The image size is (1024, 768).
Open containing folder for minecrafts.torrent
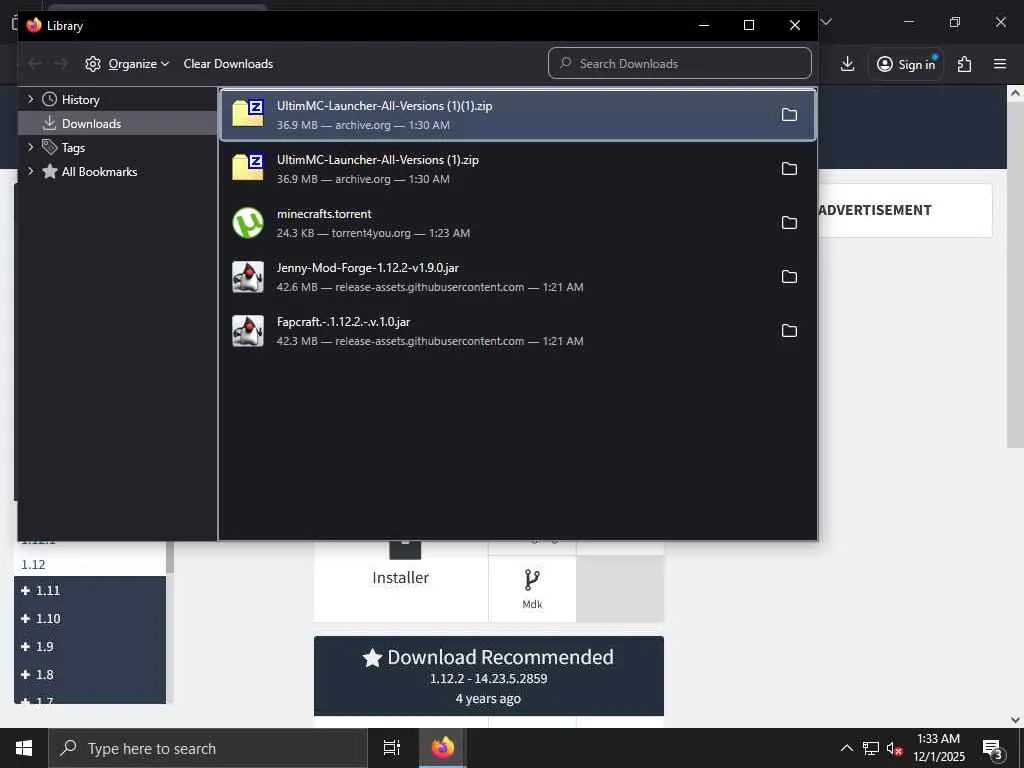[x=789, y=223]
